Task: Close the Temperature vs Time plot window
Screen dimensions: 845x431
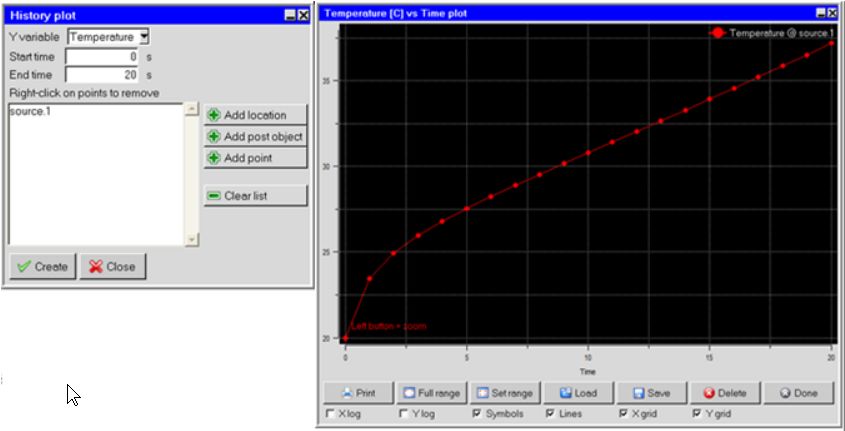Action: (833, 13)
